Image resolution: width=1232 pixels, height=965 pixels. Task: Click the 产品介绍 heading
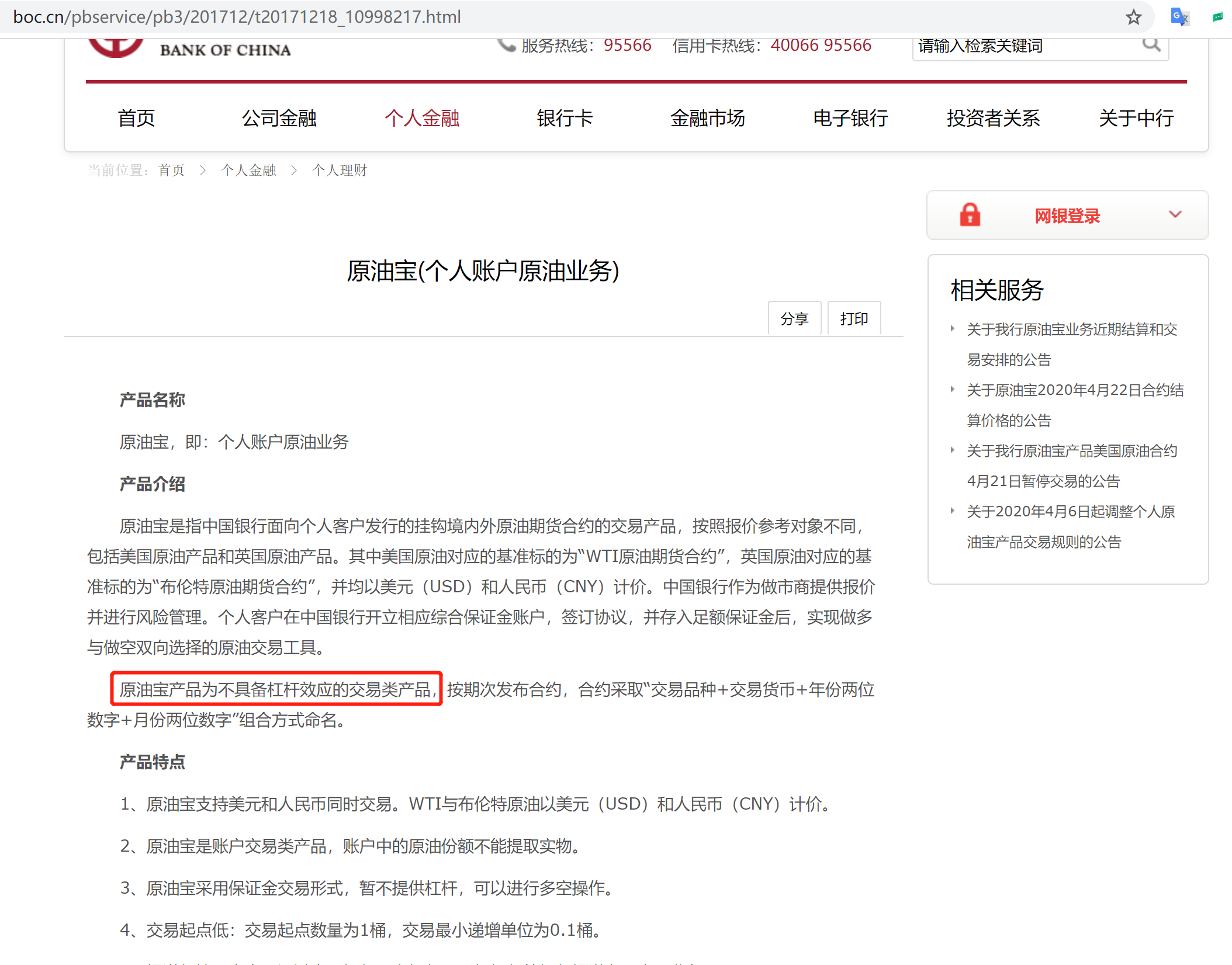coord(152,484)
